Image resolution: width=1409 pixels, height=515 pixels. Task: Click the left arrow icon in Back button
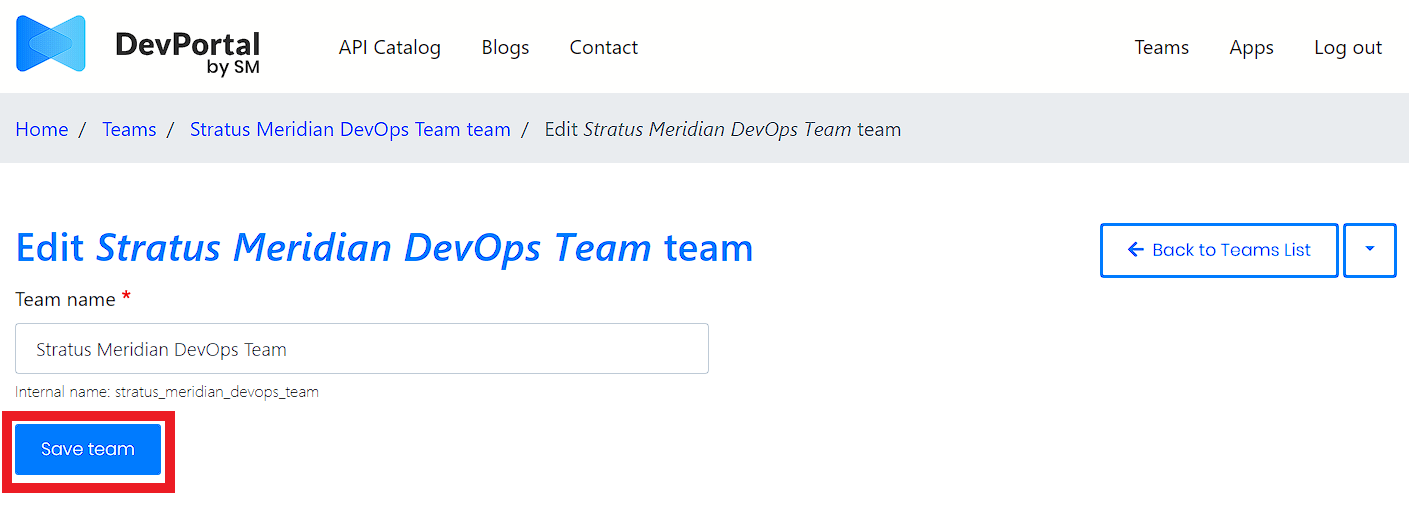[1135, 250]
